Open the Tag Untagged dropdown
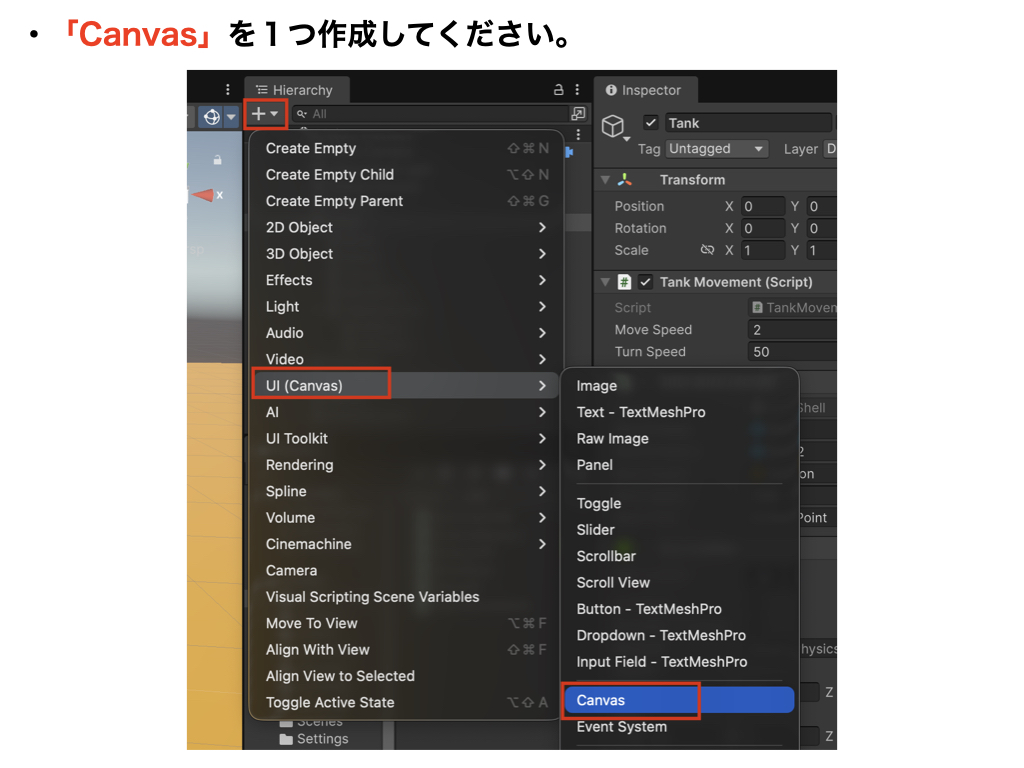 [x=717, y=149]
